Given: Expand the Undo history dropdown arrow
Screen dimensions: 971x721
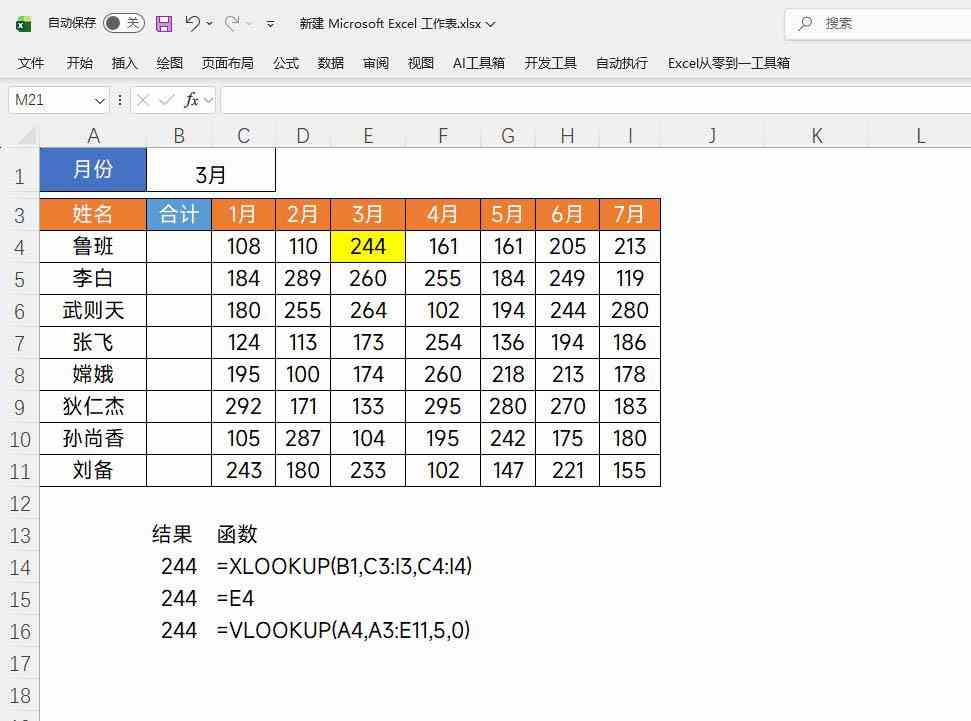Looking at the screenshot, I should [x=209, y=23].
